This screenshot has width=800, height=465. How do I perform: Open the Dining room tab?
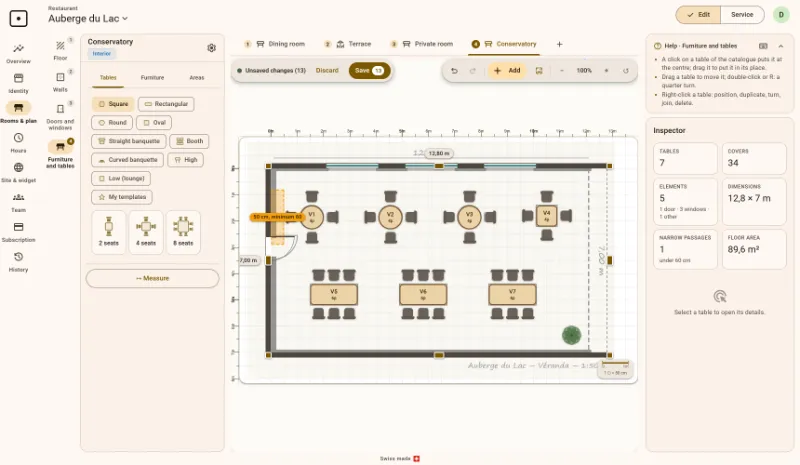coord(274,44)
